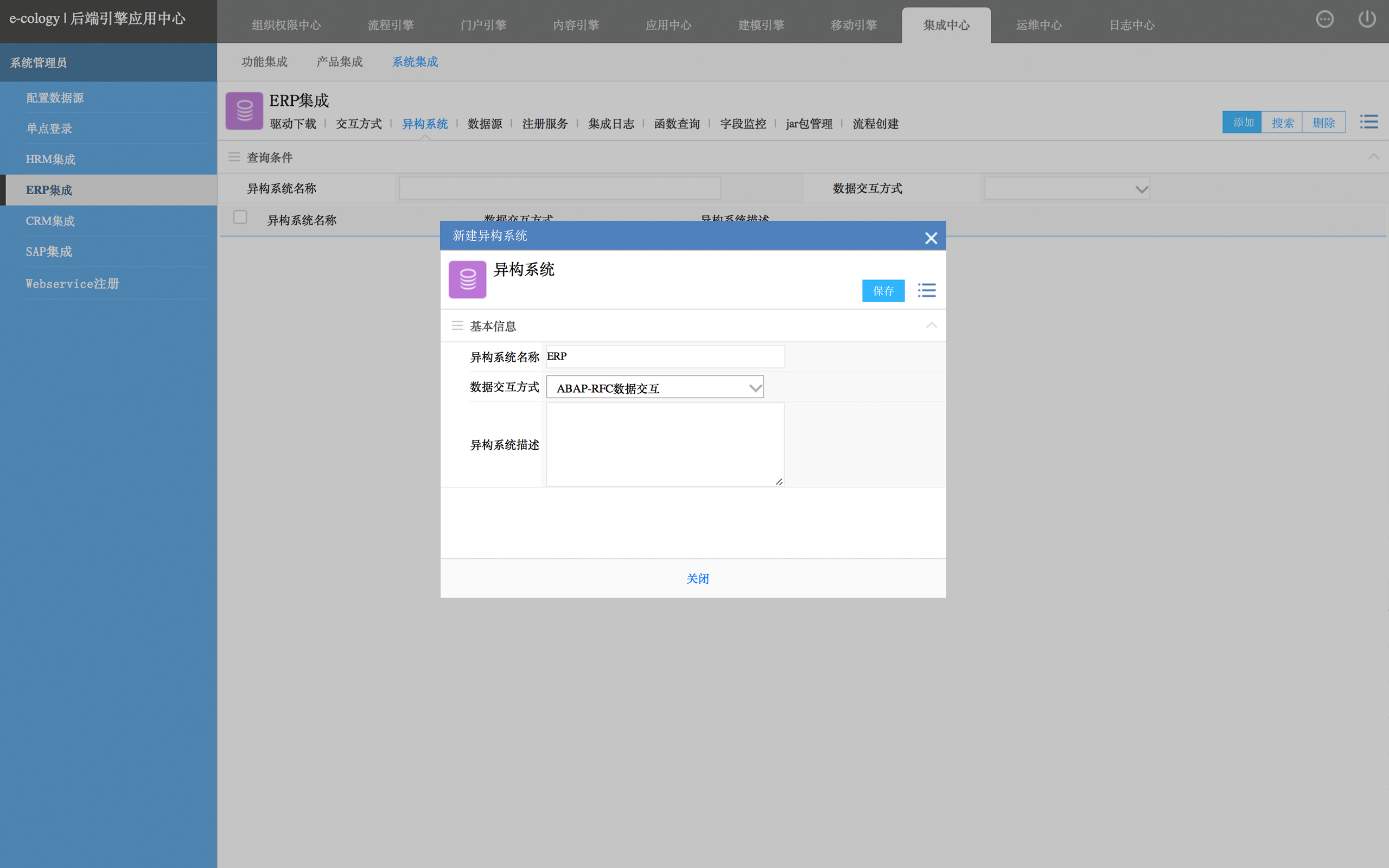Viewport: 1389px width, 868px height.
Task: Click the 查询条件 section handle icon
Action: 234,157
